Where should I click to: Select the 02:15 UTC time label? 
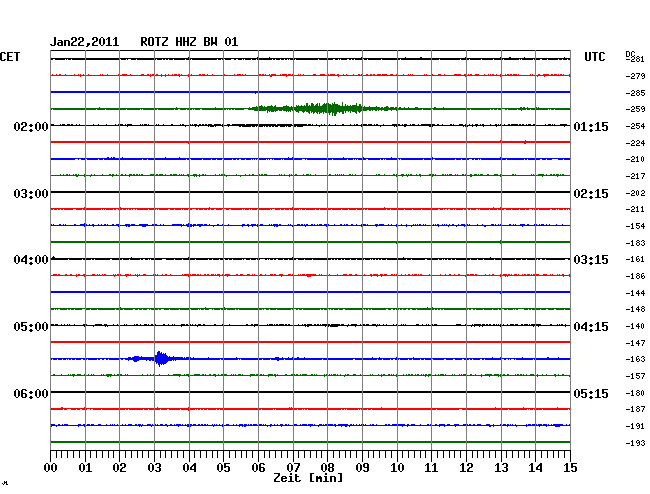[x=591, y=194]
